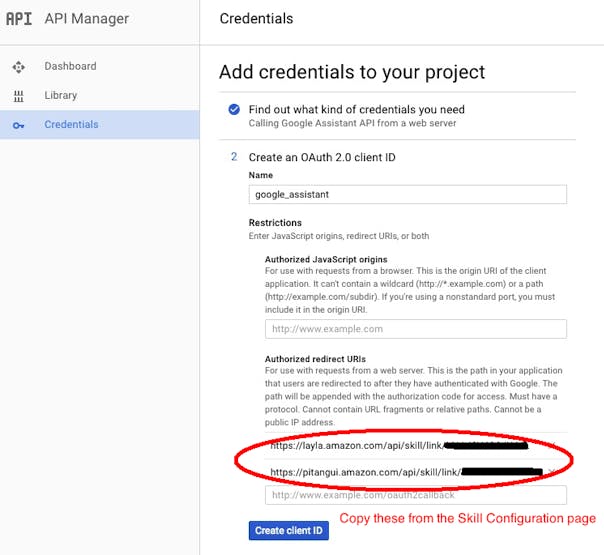Focus the Name field containing google_assistant
This screenshot has width=604, height=555.
408,195
